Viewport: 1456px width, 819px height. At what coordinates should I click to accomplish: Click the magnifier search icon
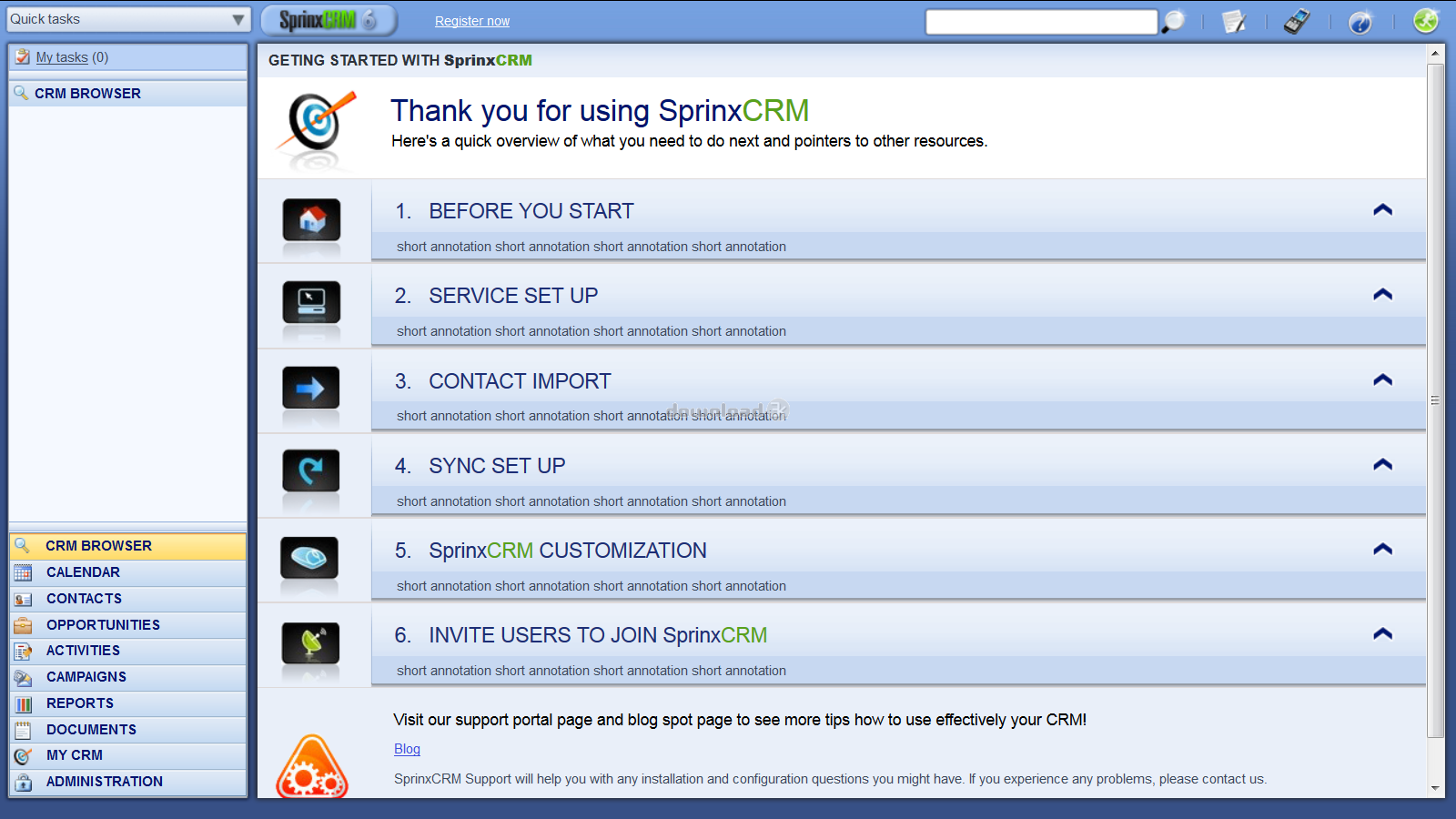pos(1174,21)
